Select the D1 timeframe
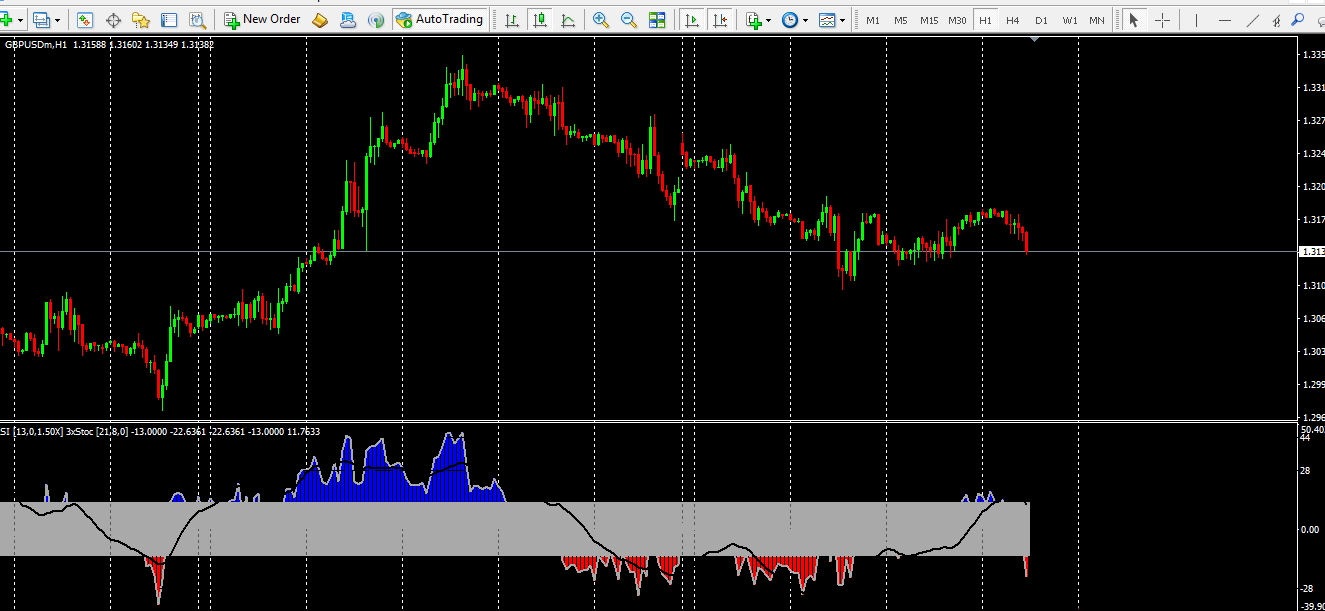Screen dimensions: 1325x611 pos(1041,20)
